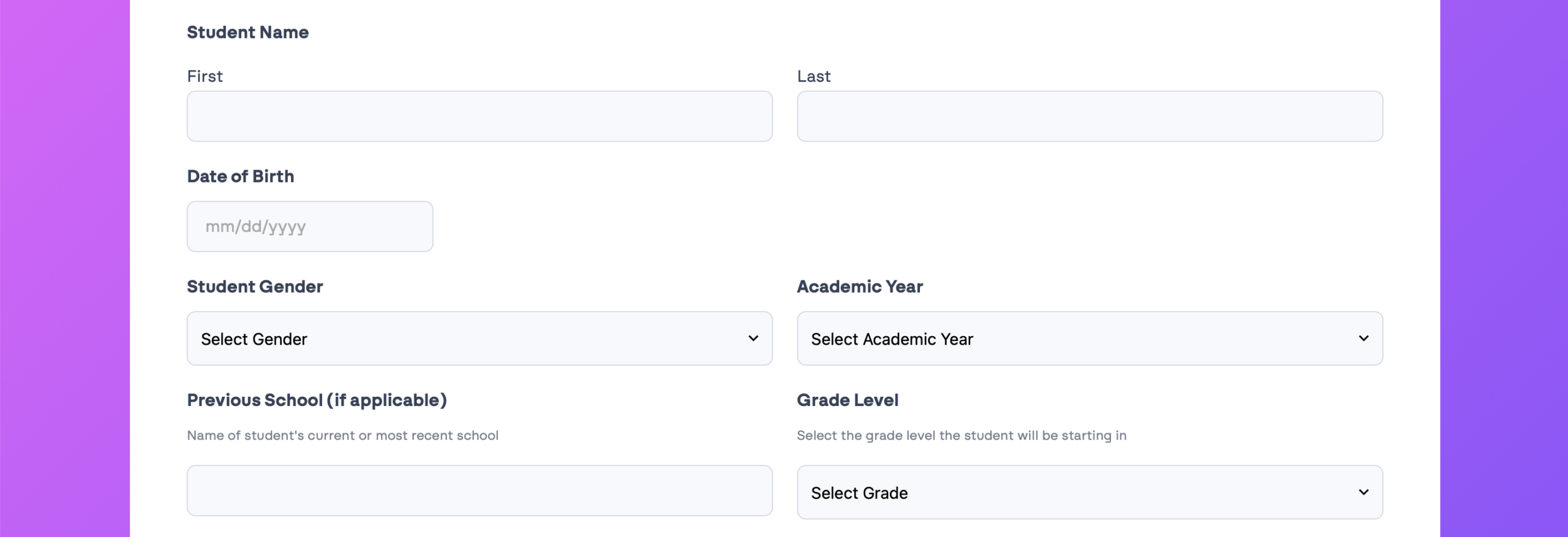Open the Select Grade dropdown
Image resolution: width=1568 pixels, height=537 pixels.
(x=1089, y=492)
